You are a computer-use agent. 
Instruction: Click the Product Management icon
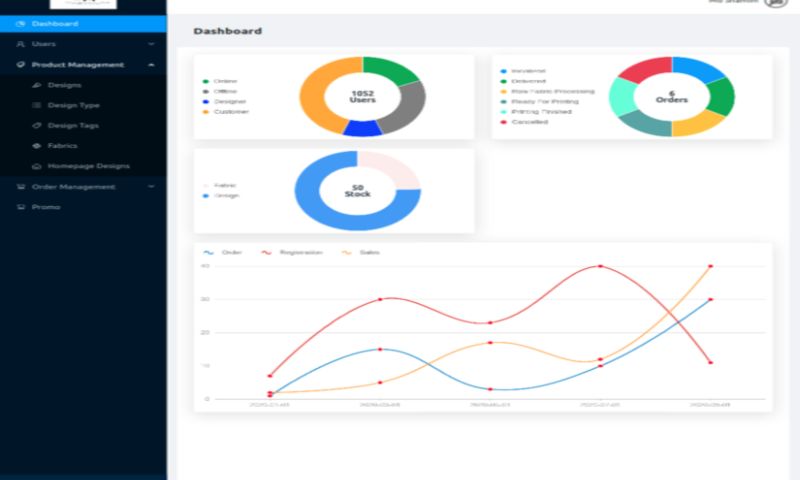(x=21, y=65)
